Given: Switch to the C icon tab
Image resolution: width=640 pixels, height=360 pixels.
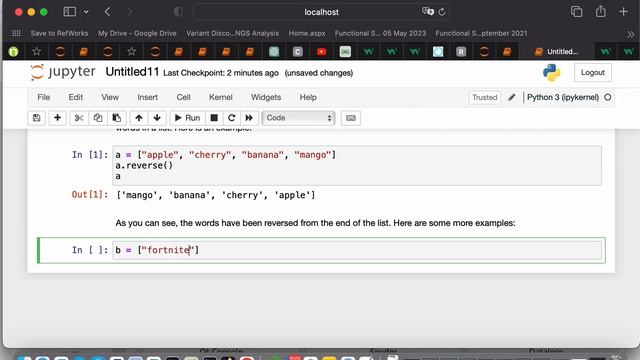Looking at the screenshot, I should tap(298, 51).
